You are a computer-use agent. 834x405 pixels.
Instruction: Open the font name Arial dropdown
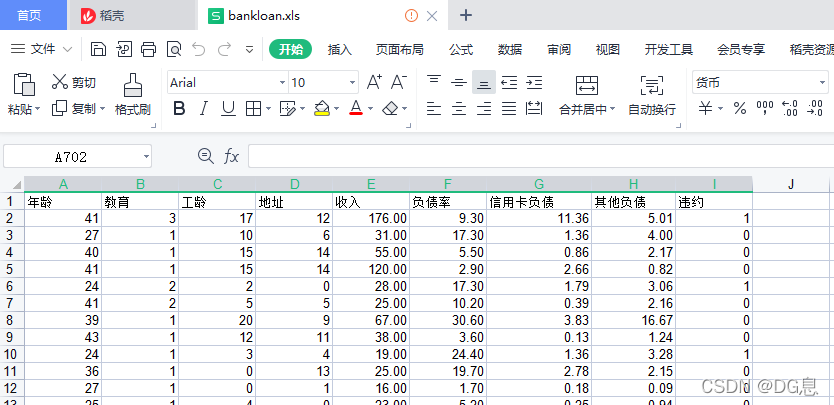(282, 83)
